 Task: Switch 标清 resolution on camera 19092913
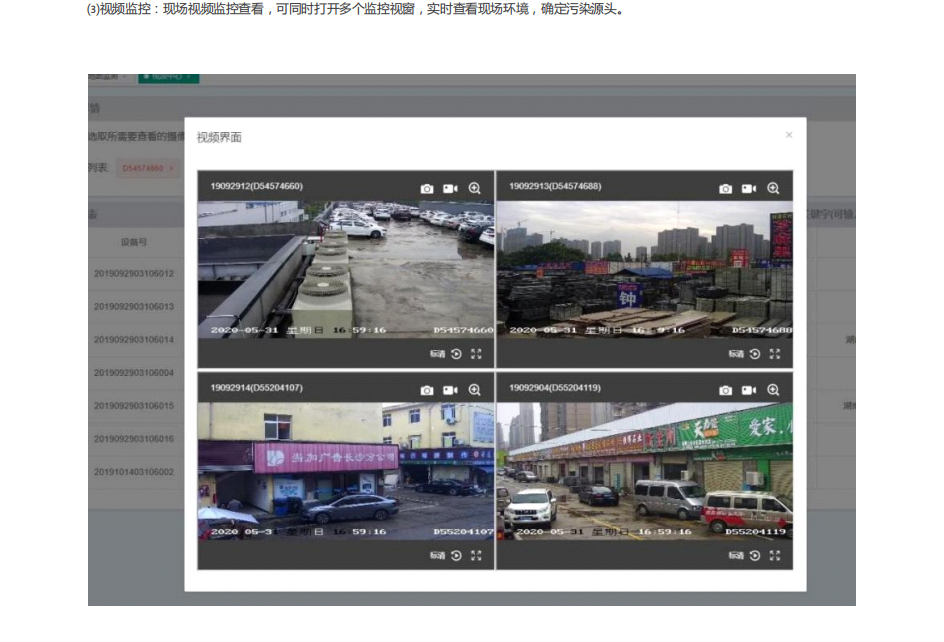tap(736, 354)
